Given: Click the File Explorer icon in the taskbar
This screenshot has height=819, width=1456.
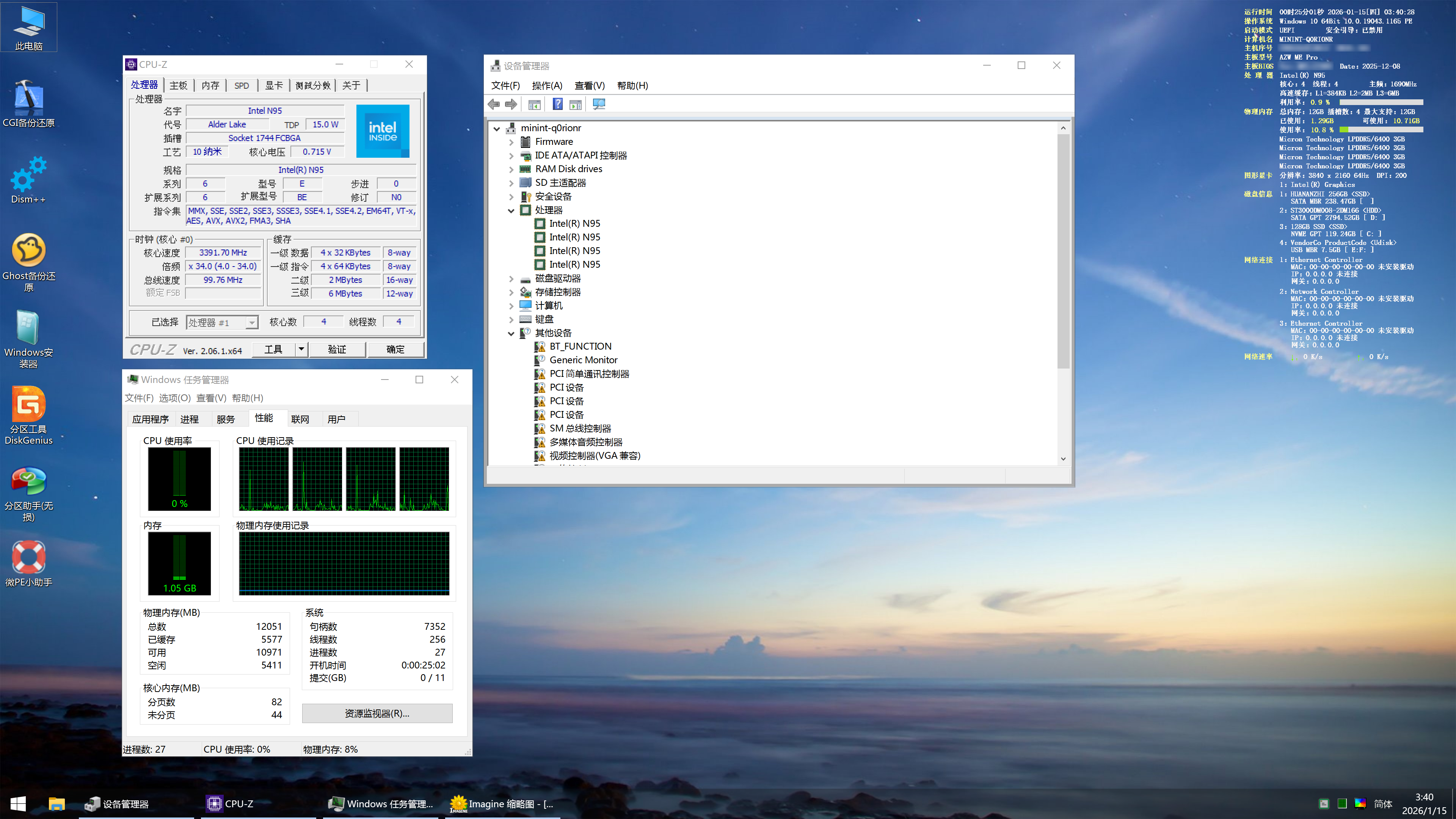Looking at the screenshot, I should click(x=56, y=803).
